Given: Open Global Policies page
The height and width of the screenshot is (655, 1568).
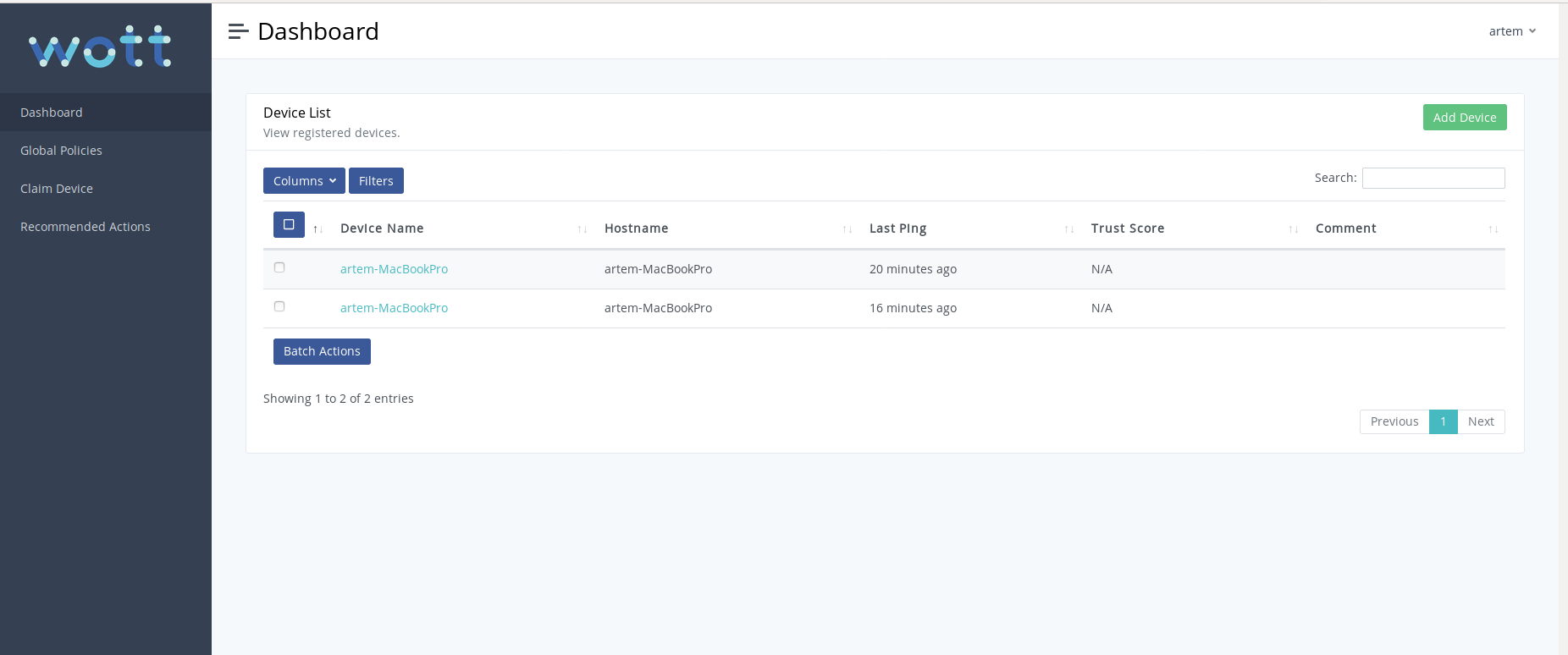Looking at the screenshot, I should click(106, 151).
